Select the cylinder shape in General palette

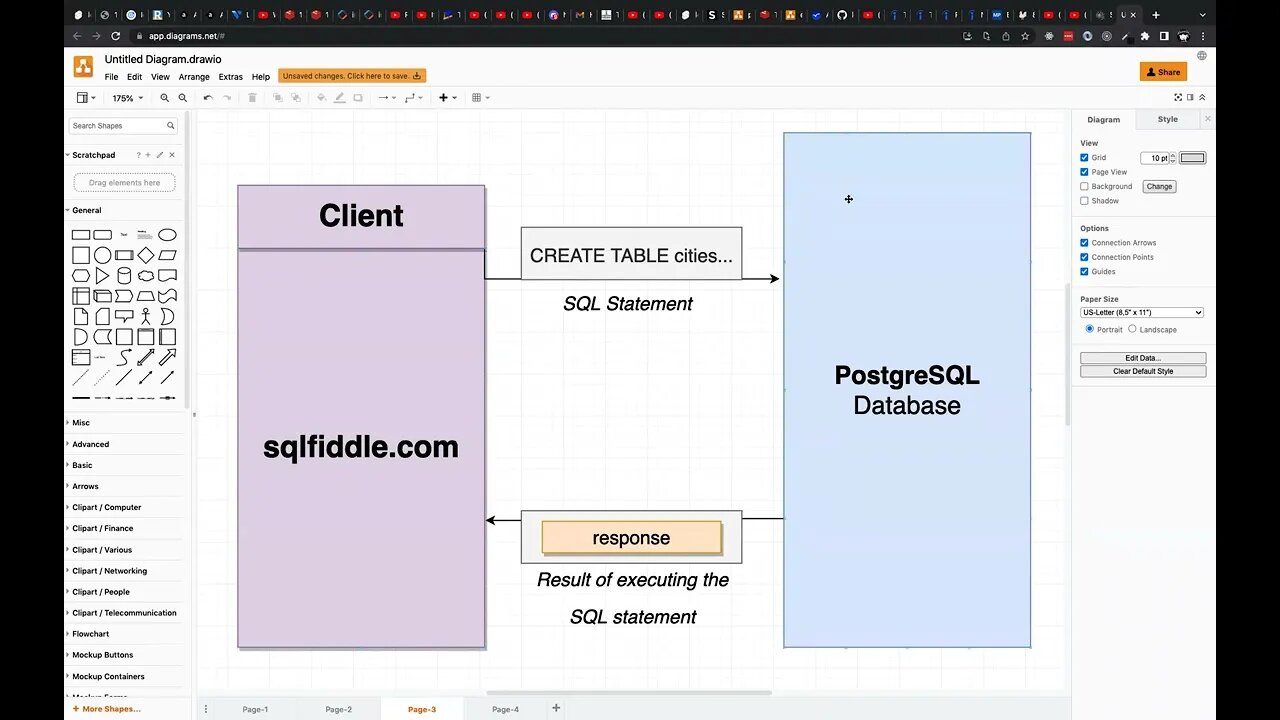(x=124, y=276)
